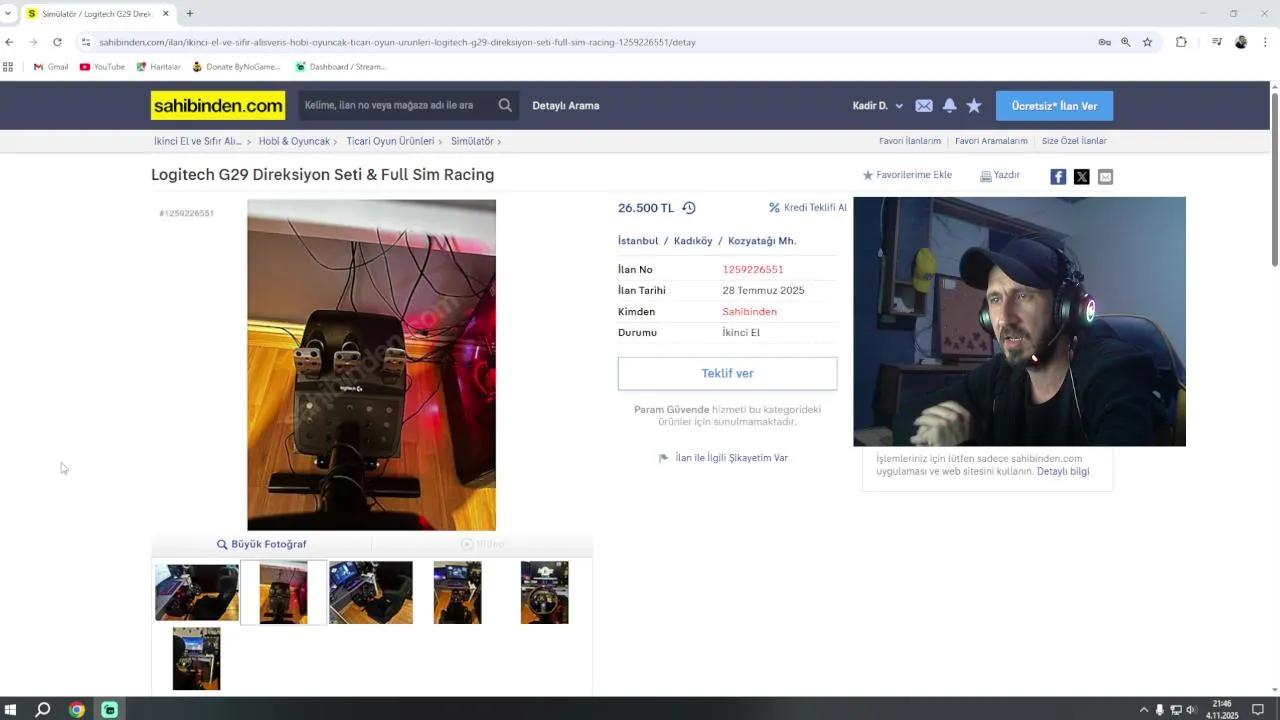
Task: Open Favori İlanlarım link
Action: click(x=910, y=141)
